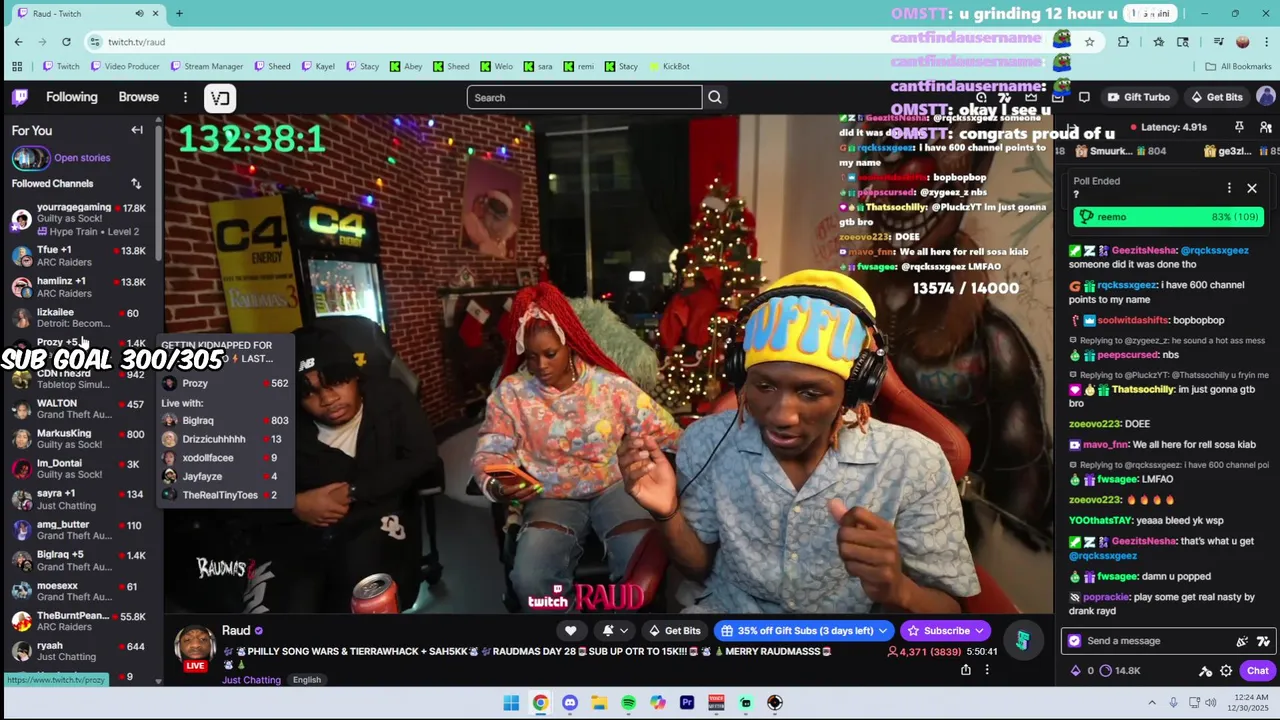Open All Bookmarks folder

coord(1238,66)
